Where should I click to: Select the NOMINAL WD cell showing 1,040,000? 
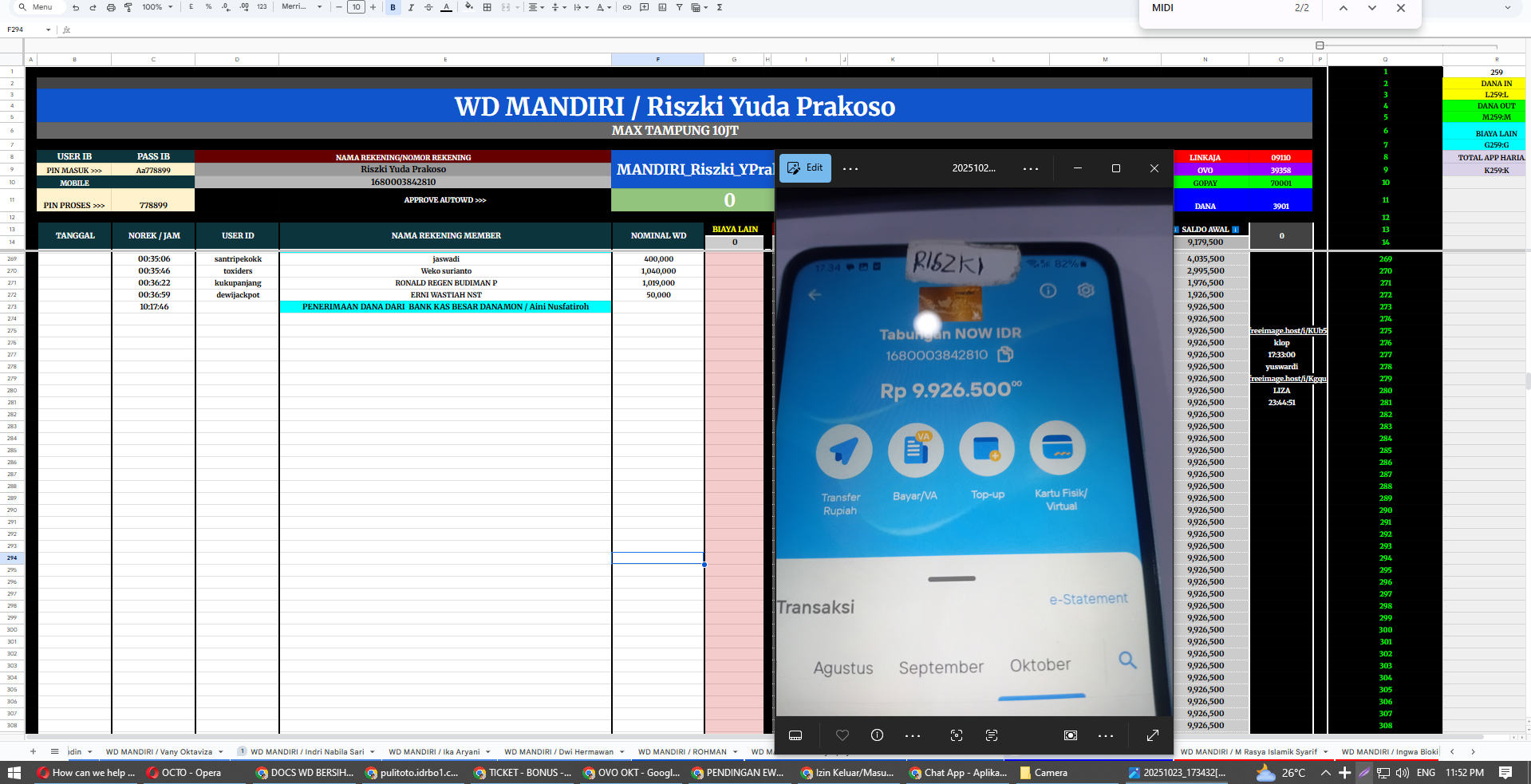pos(658,270)
